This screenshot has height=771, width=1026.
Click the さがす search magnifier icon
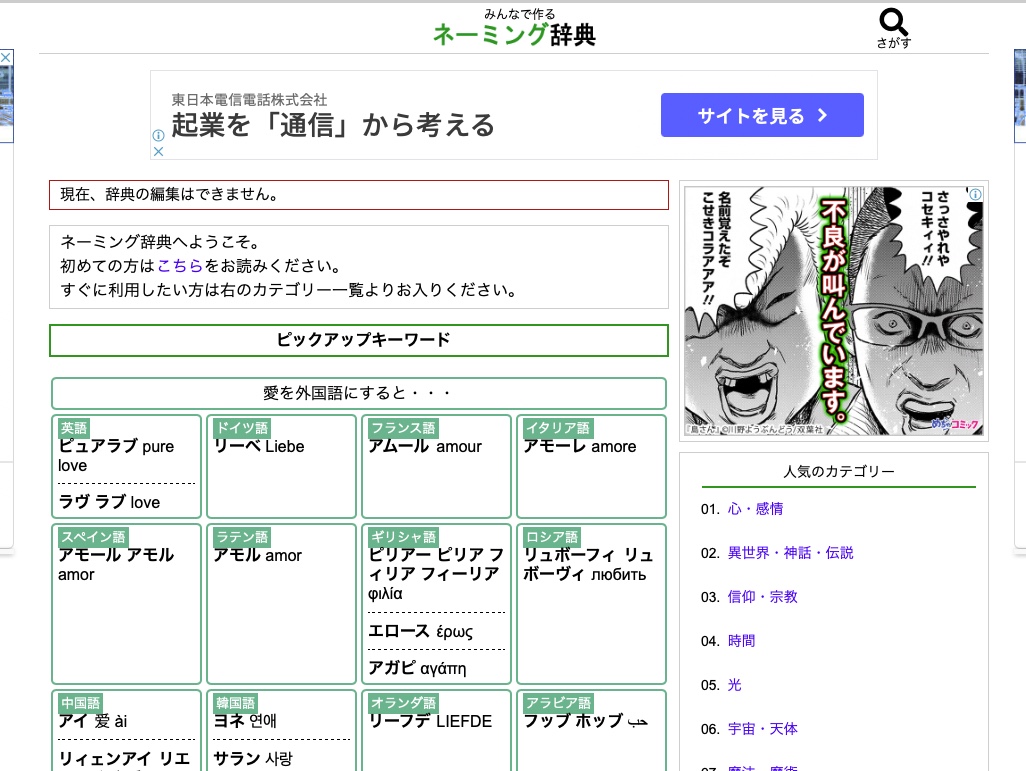coord(891,22)
